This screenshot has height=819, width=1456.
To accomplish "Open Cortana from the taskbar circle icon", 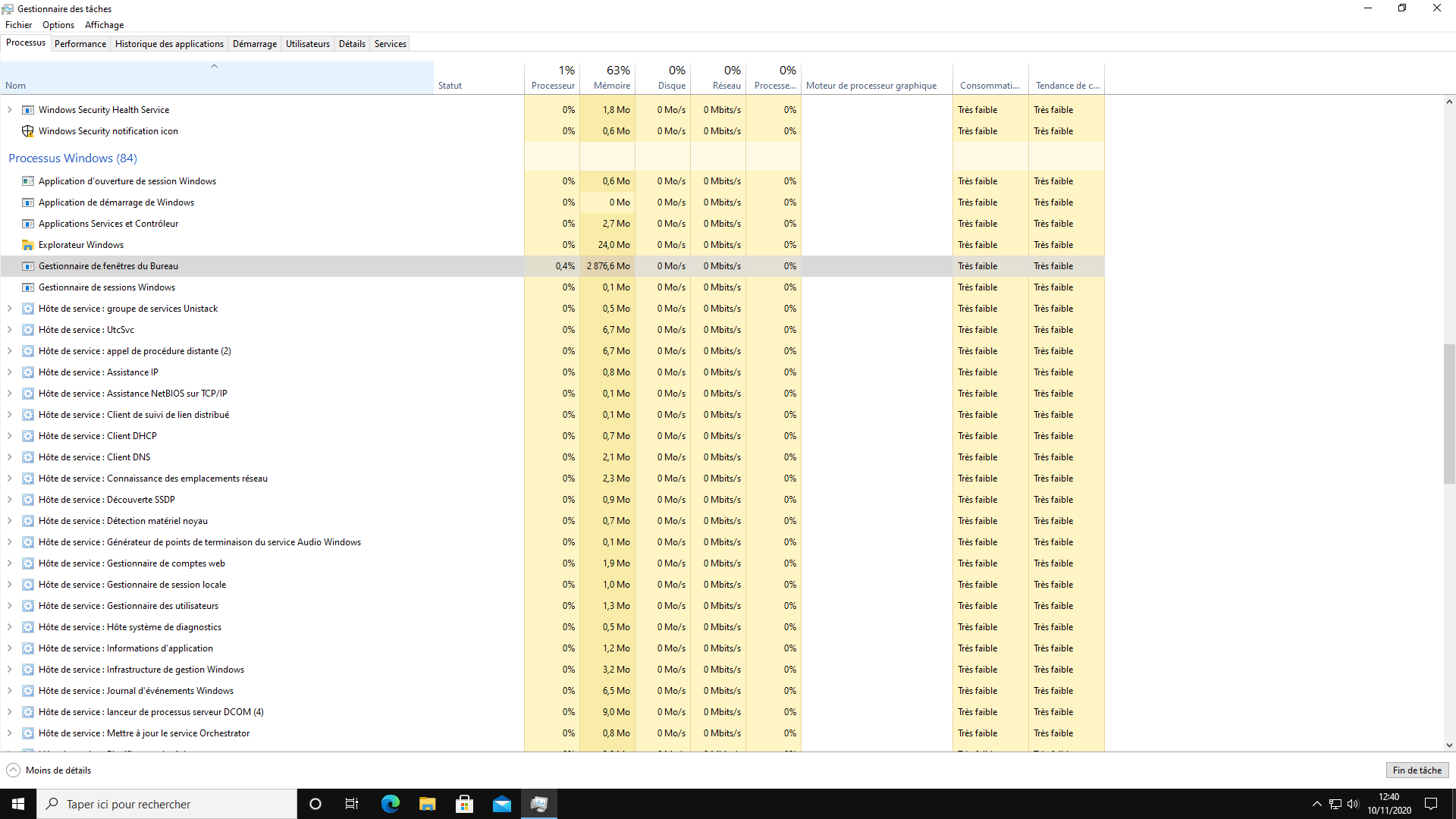I will click(x=315, y=804).
